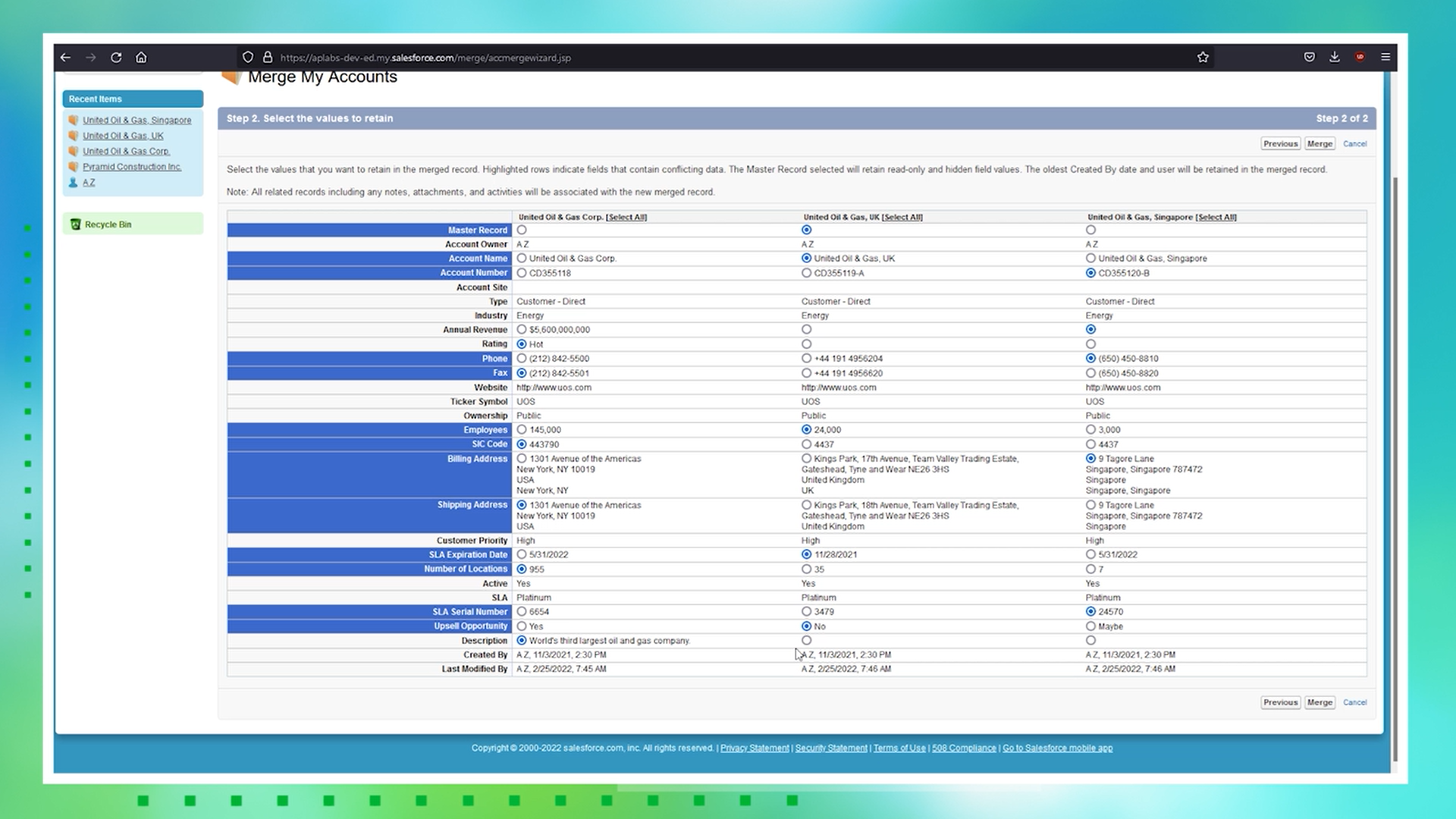Image resolution: width=1456 pixels, height=819 pixels.
Task: Click the red extension icon in toolbar
Action: [x=1360, y=58]
